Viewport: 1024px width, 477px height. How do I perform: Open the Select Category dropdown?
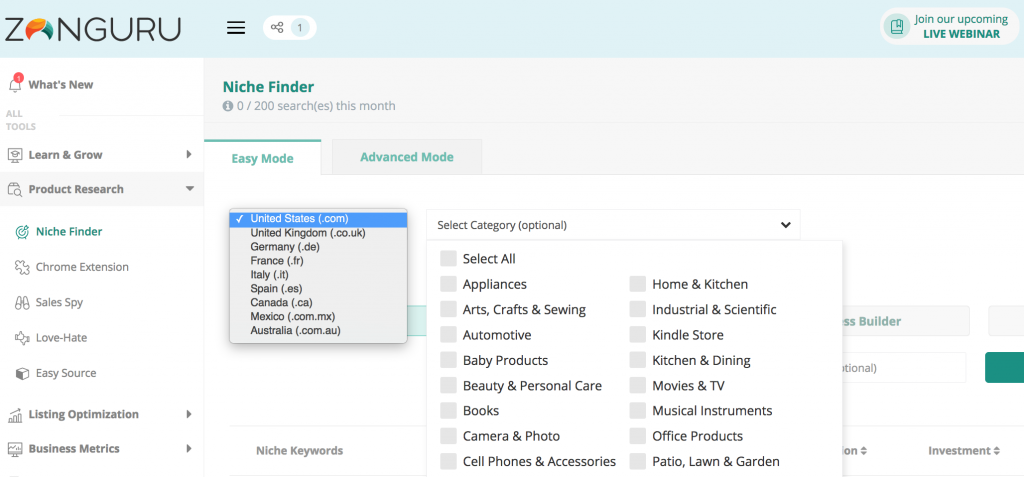613,225
